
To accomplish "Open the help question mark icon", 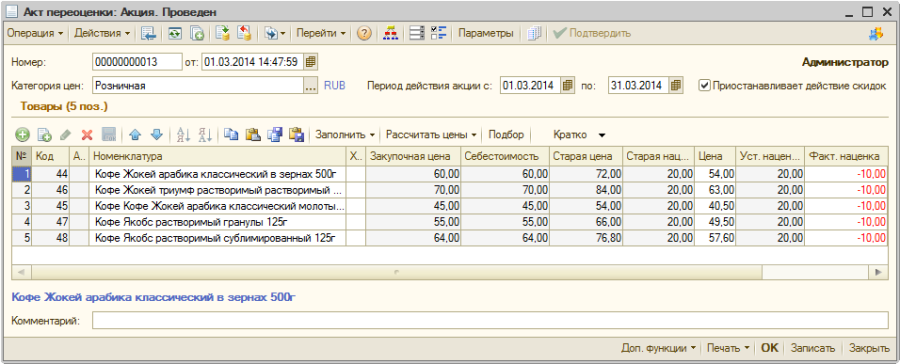I will [364, 34].
